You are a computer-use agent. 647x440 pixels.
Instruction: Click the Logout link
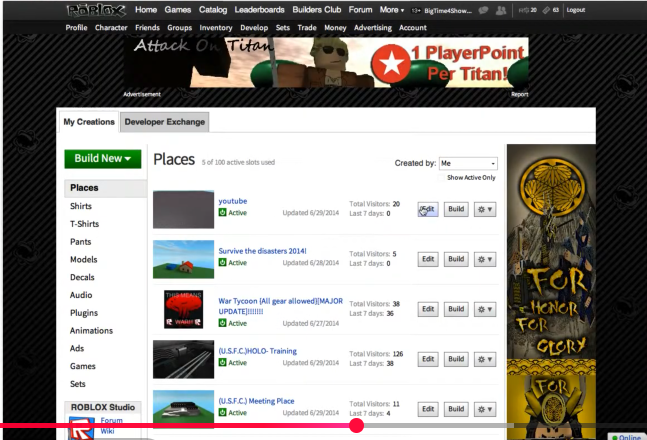576,10
